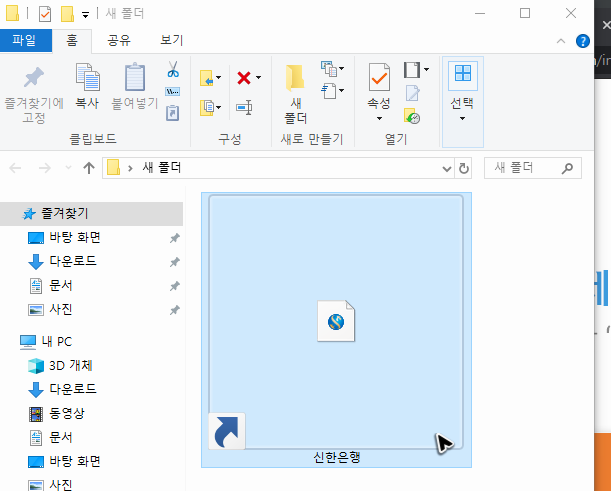This screenshot has height=491, width=611.
Task: Open the 열기 open-with dropdown arrow
Action: click(x=426, y=70)
